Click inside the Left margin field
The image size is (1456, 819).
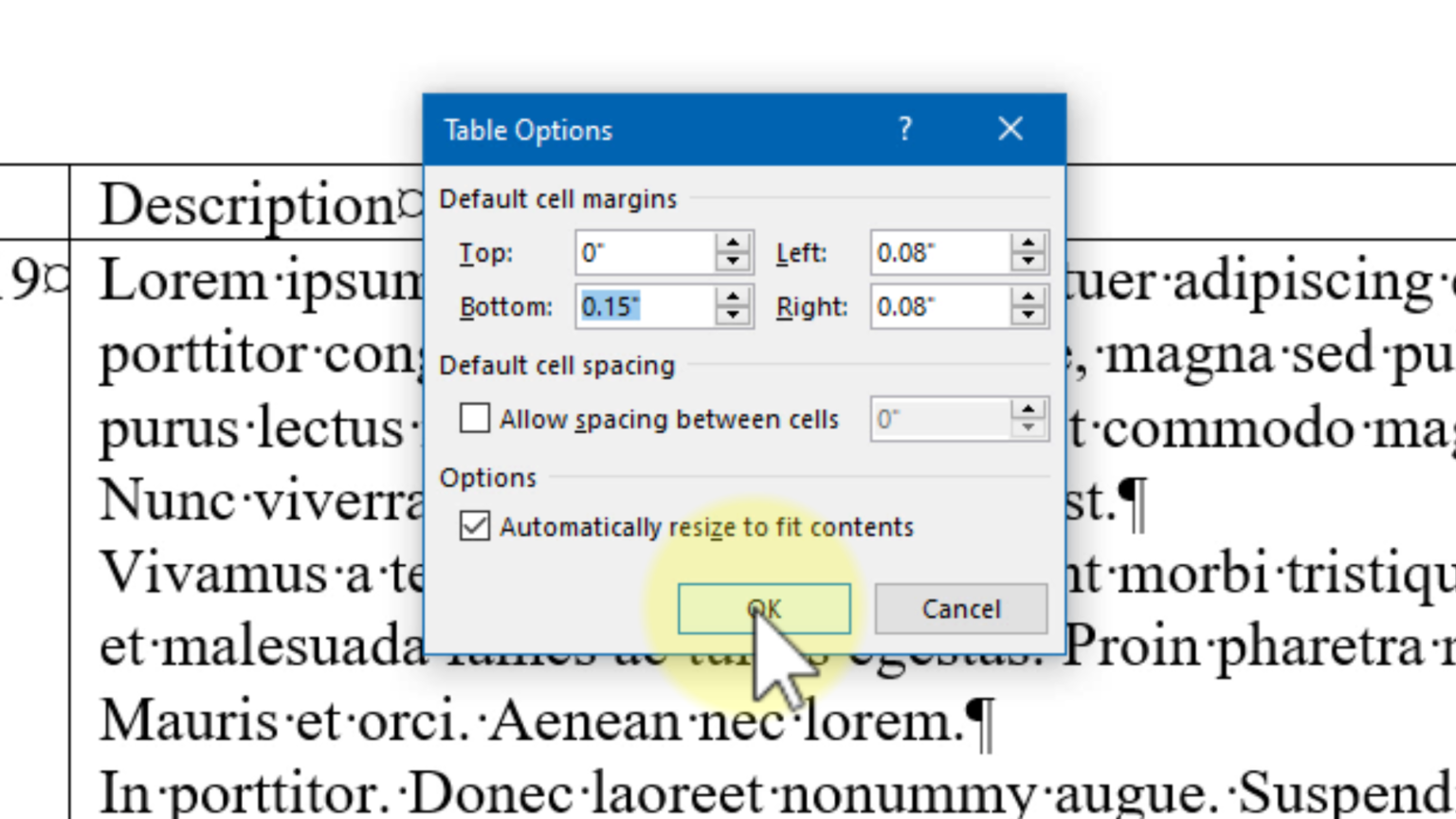940,253
